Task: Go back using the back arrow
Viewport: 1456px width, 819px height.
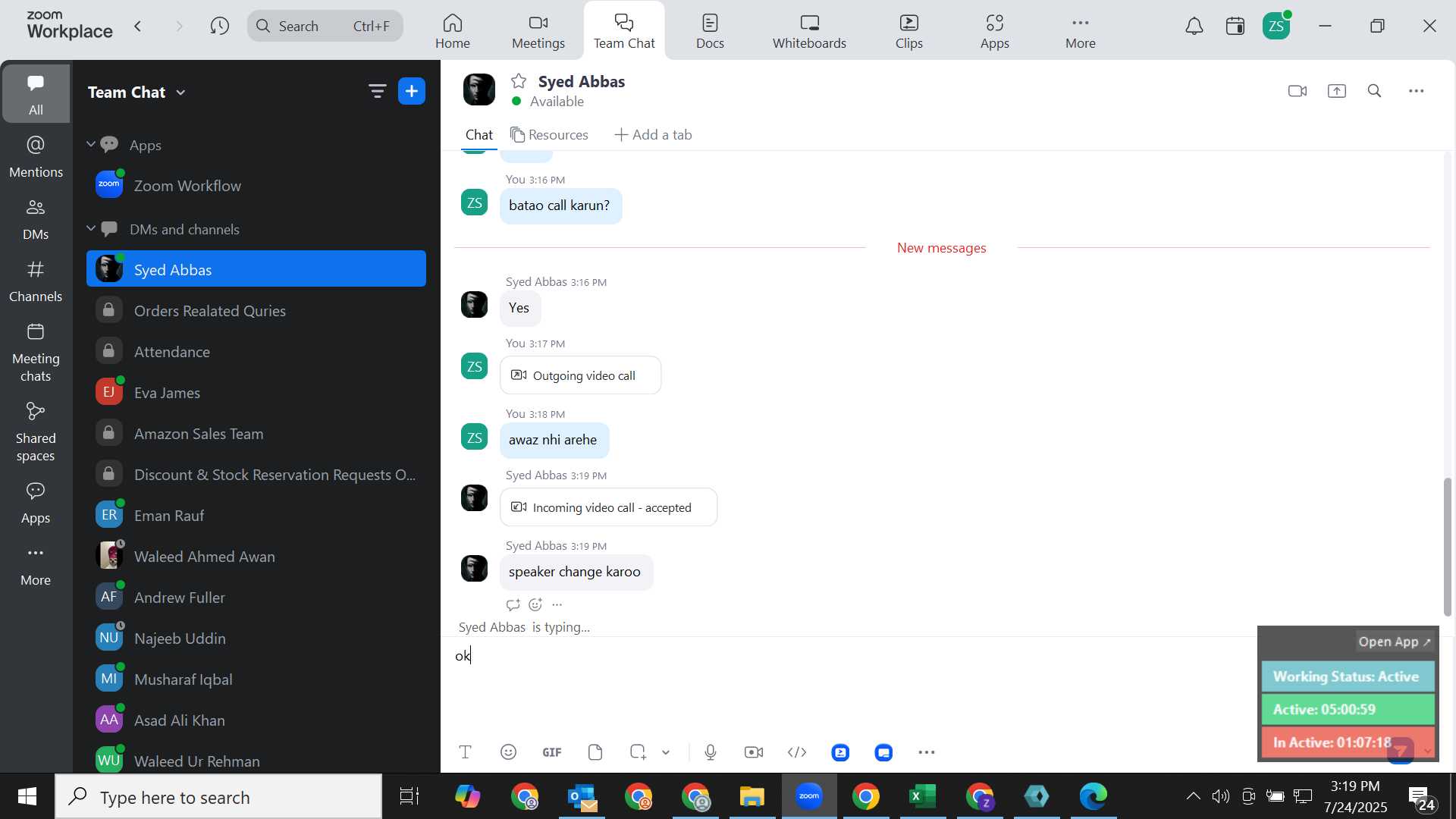Action: click(138, 27)
